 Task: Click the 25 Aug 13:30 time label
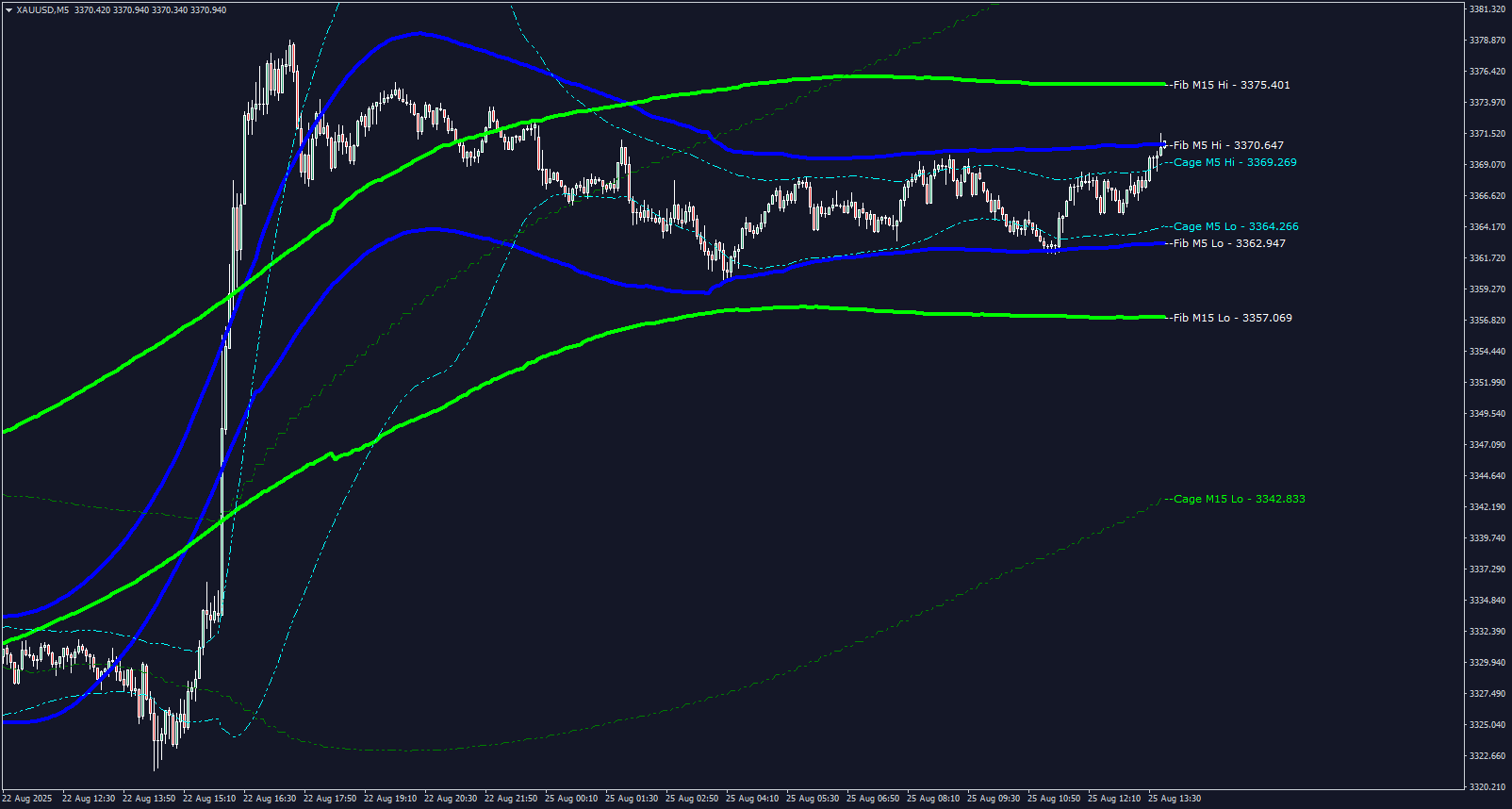(x=1174, y=799)
